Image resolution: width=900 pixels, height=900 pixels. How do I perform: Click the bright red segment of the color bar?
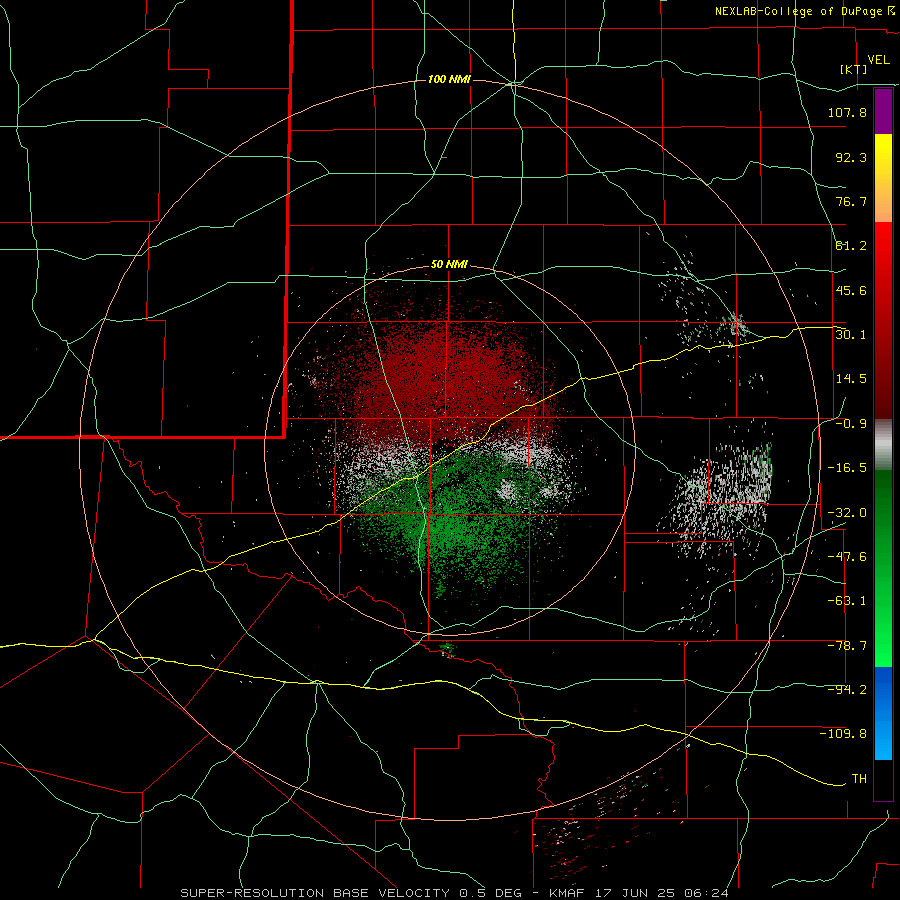point(883,320)
